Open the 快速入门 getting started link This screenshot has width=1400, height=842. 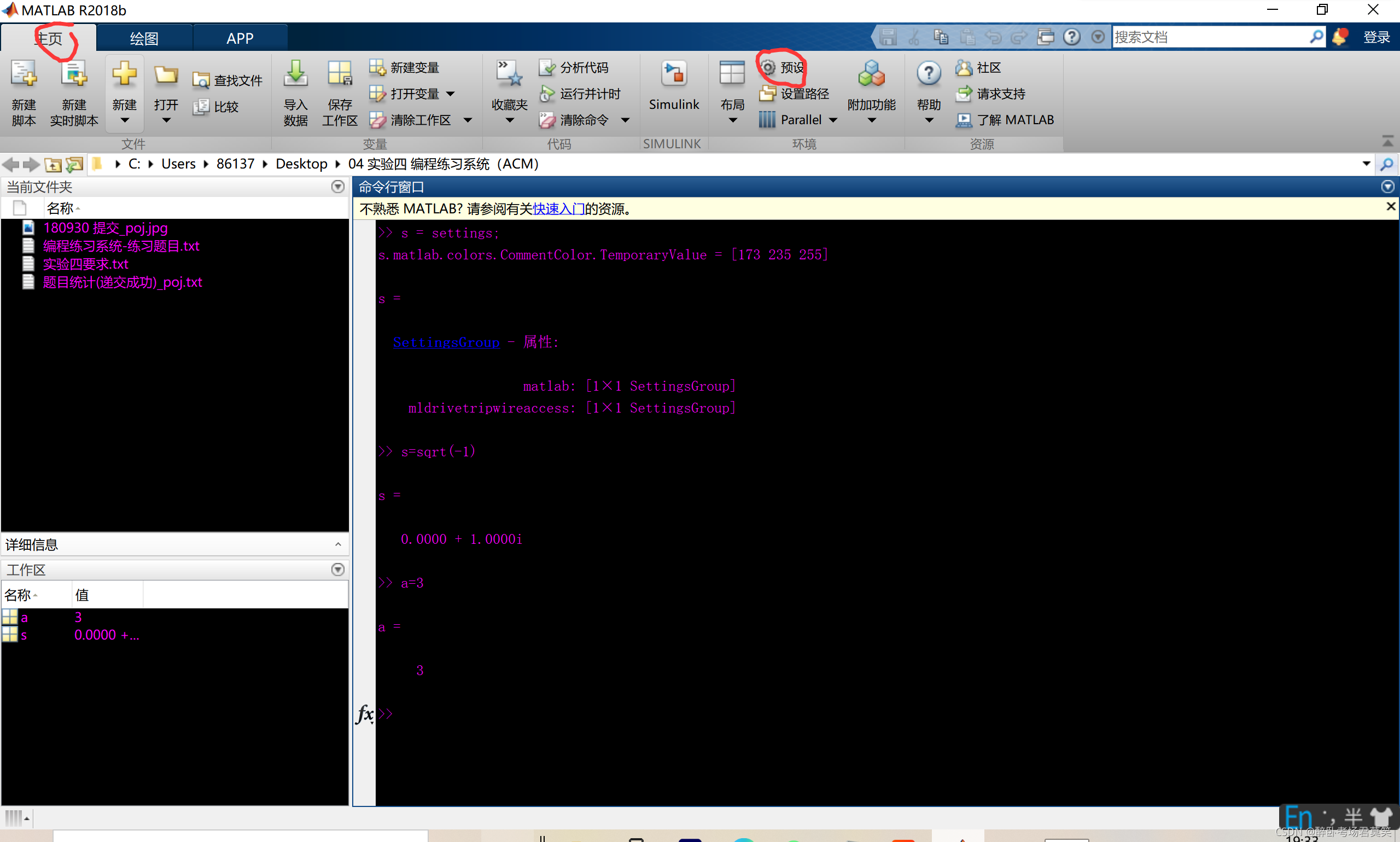coord(558,209)
